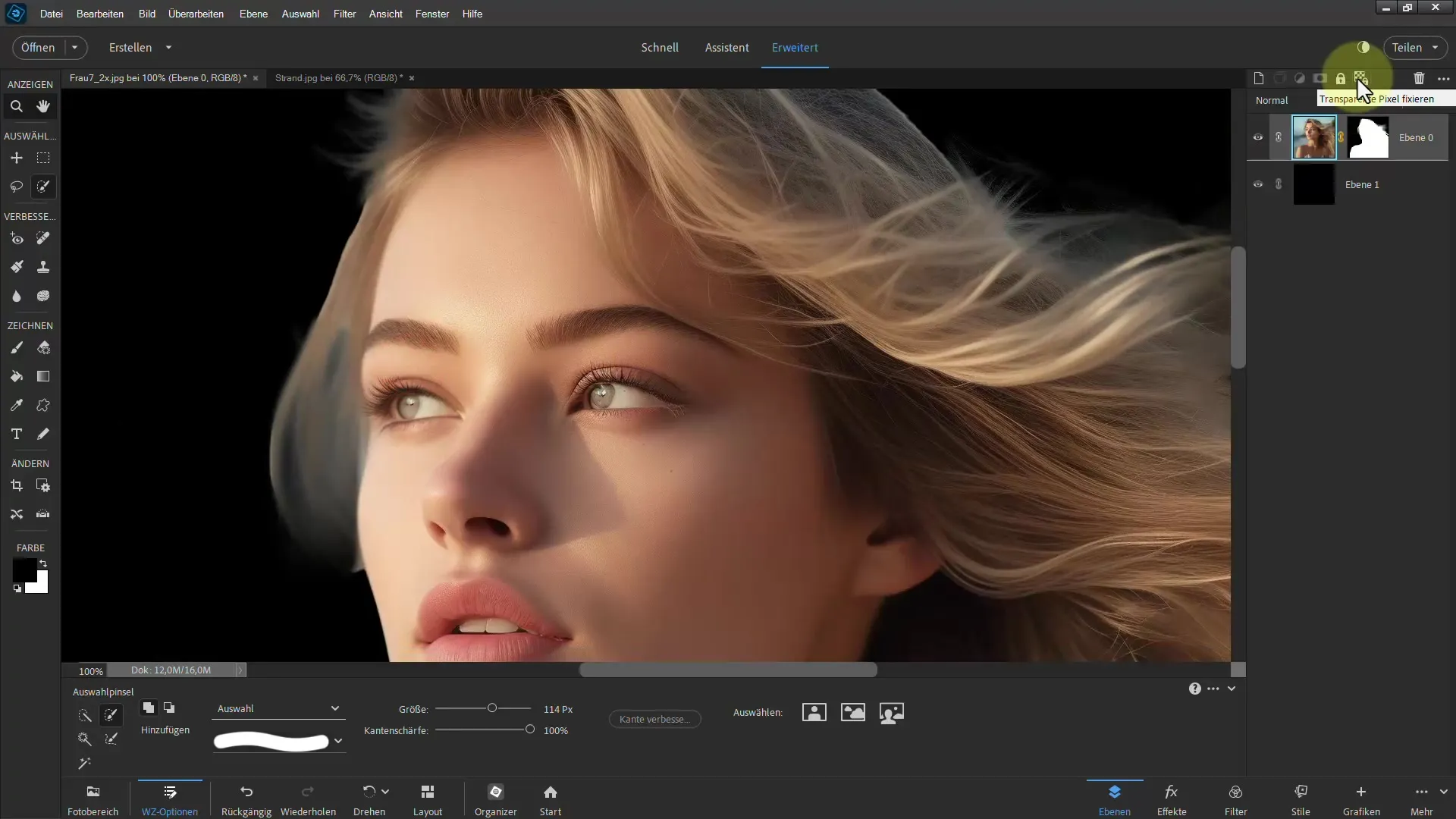1456x819 pixels.
Task: Toggle link state of Ebene 1
Action: pos(1279,184)
